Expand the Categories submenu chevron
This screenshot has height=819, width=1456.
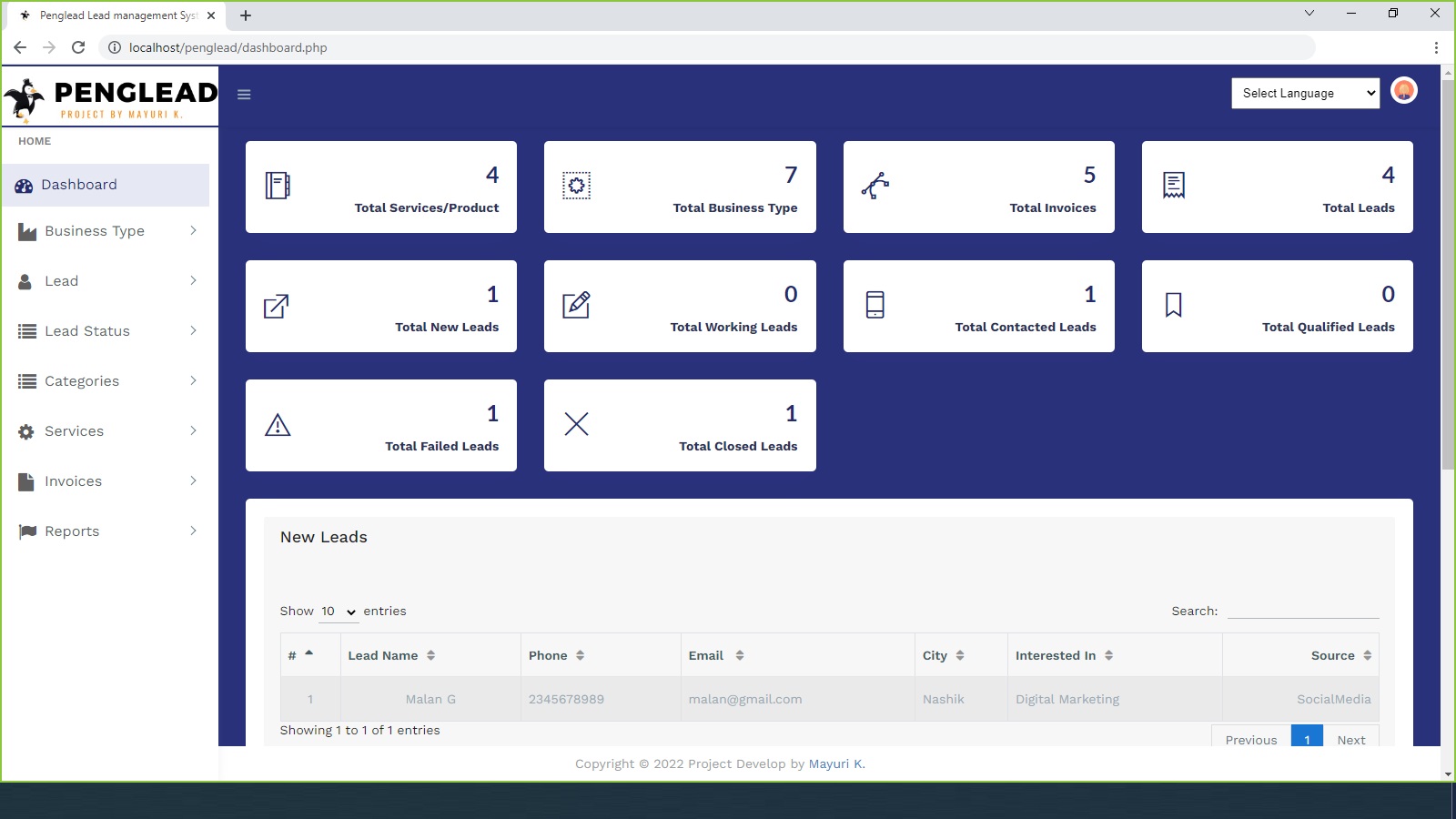[193, 381]
